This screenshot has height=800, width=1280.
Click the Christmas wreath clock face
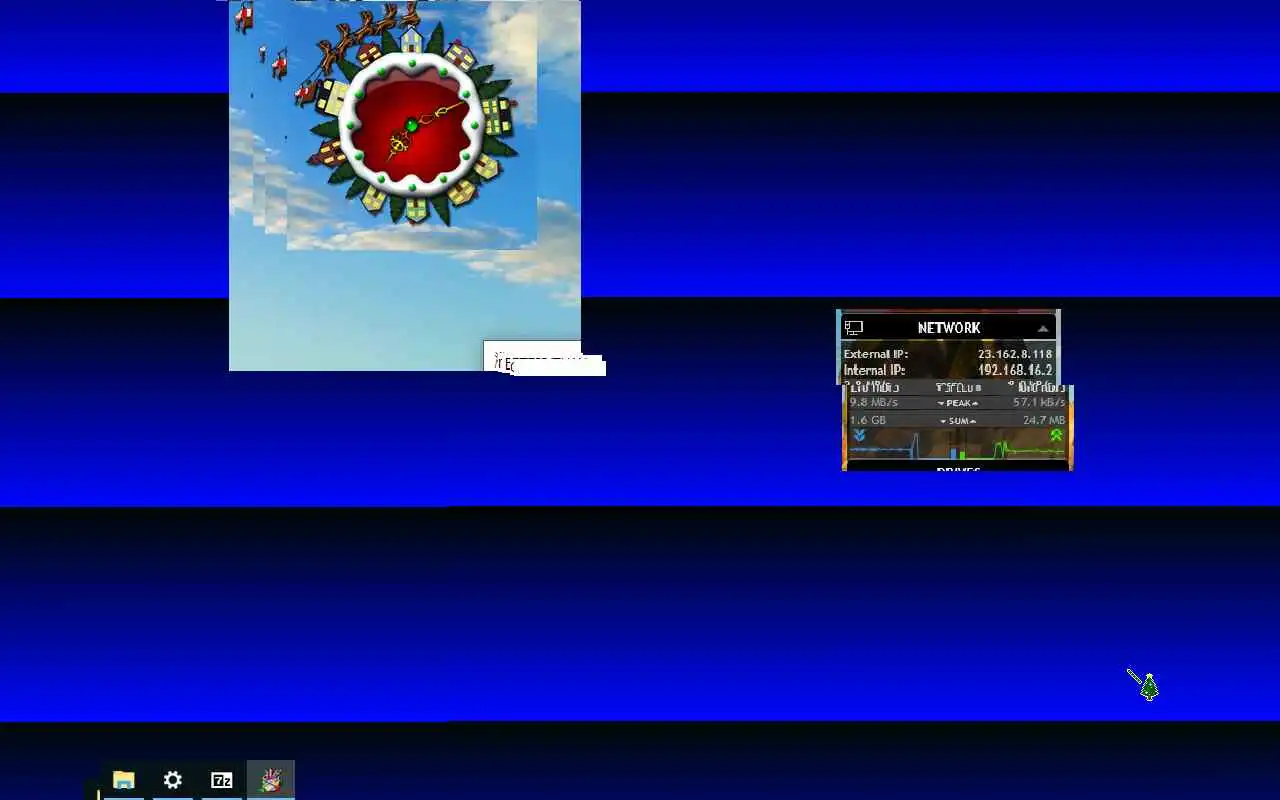click(411, 125)
